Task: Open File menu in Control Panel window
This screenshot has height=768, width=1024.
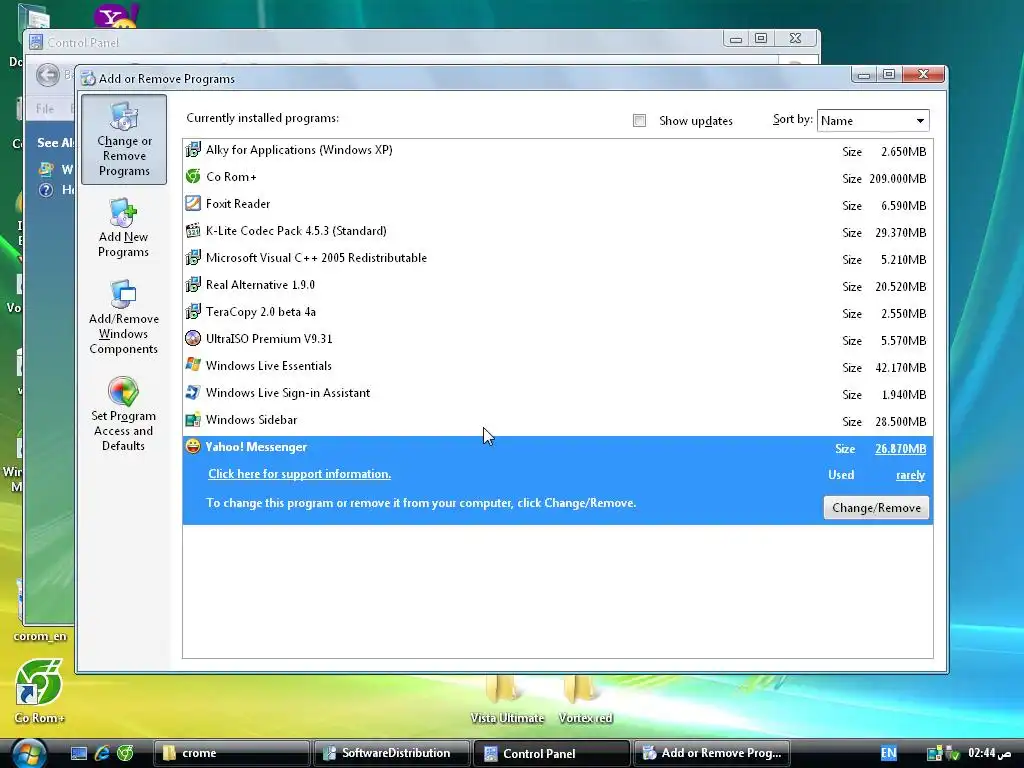Action: [x=44, y=108]
